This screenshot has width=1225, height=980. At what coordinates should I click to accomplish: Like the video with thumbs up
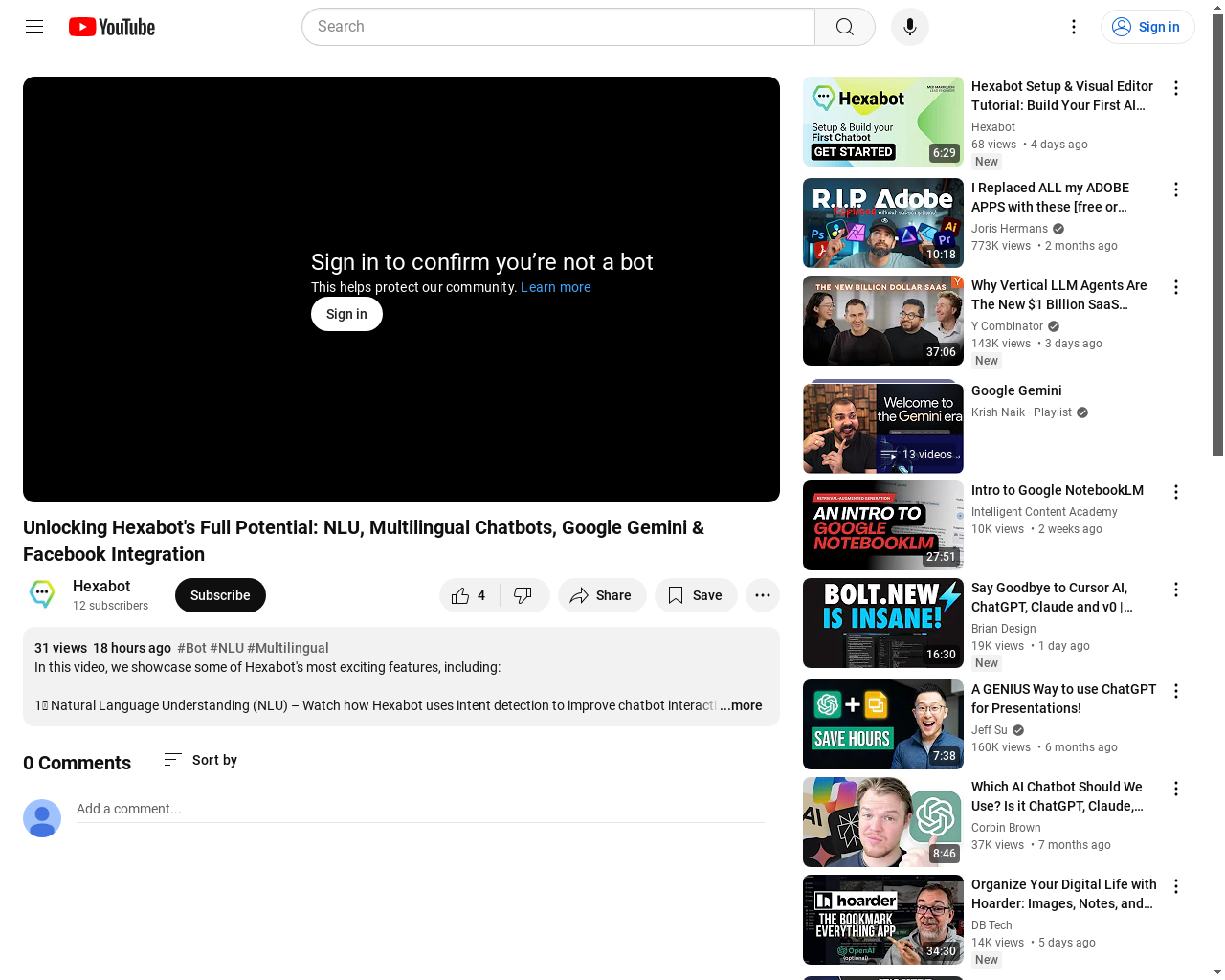[469, 595]
